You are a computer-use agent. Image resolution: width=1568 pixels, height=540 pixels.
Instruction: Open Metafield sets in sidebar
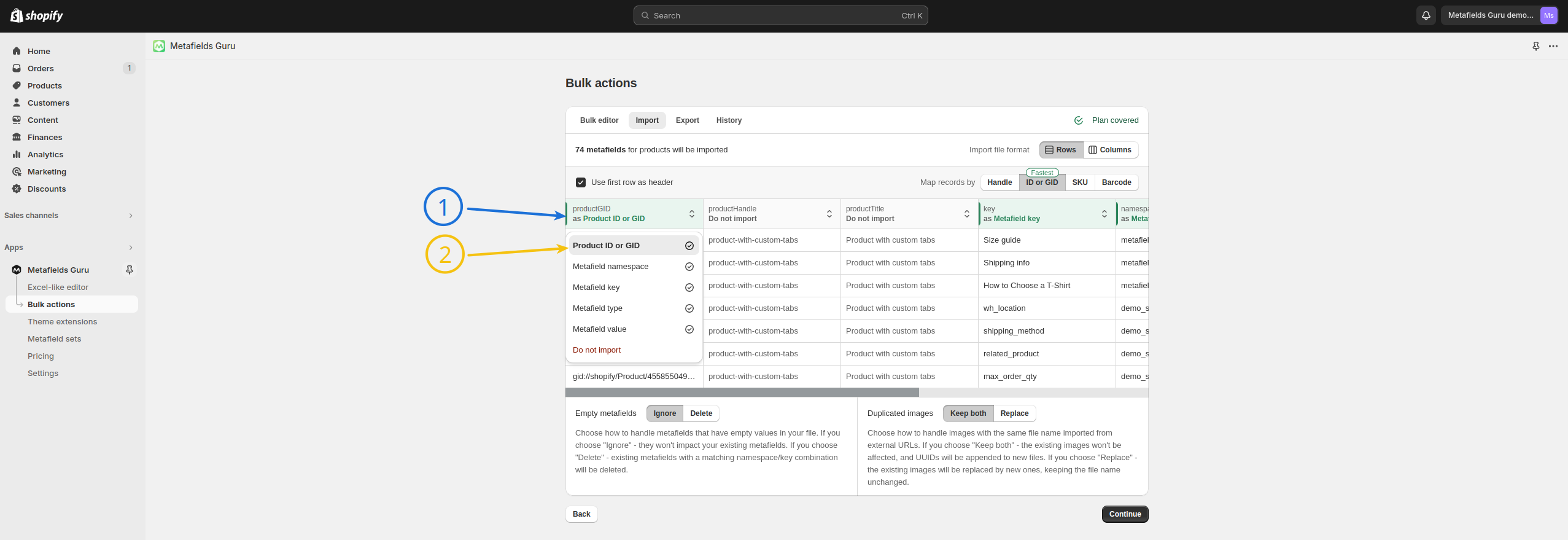tap(54, 339)
